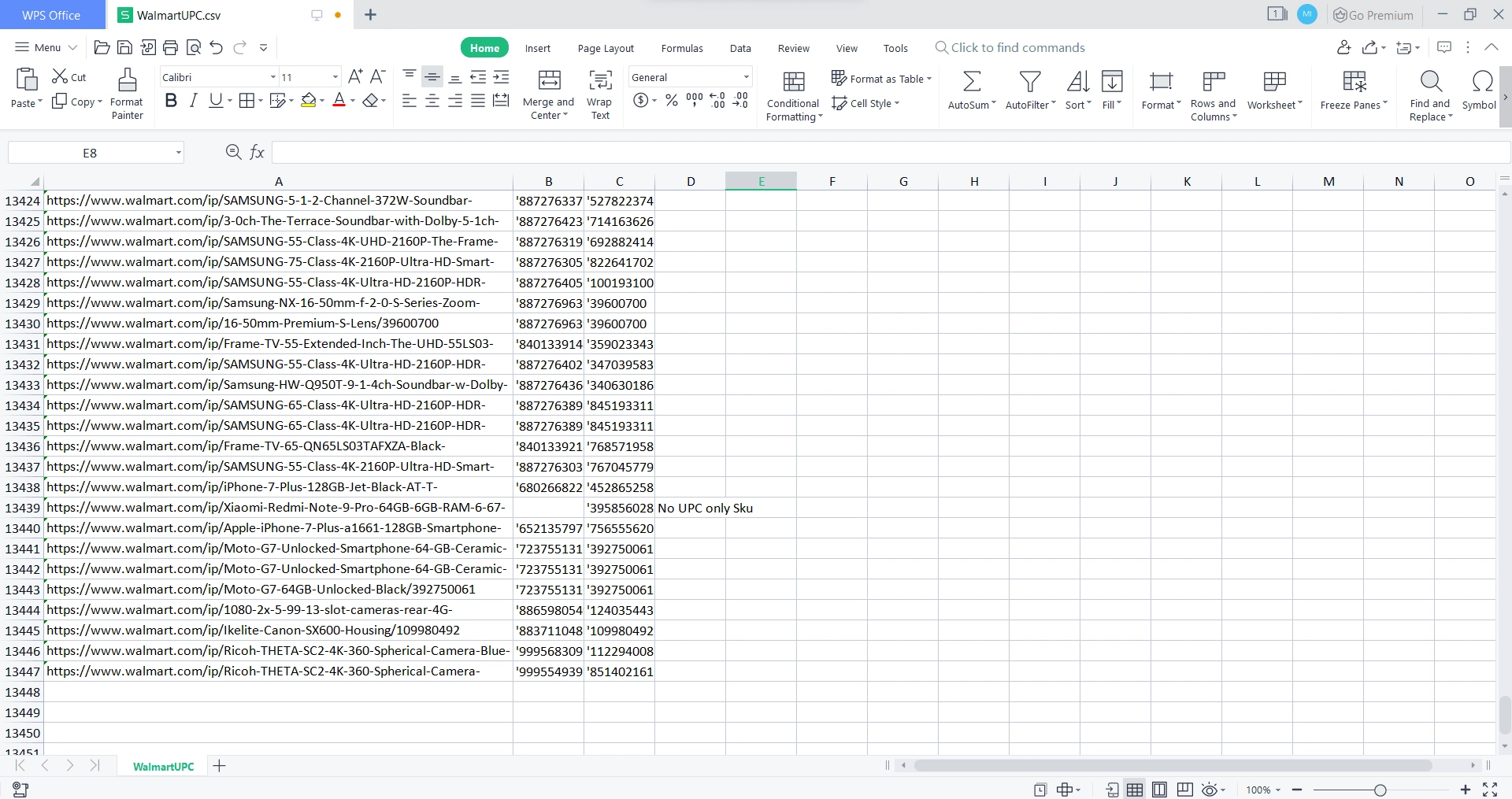Open the Sort tool
The height and width of the screenshot is (799, 1512).
click(1078, 89)
